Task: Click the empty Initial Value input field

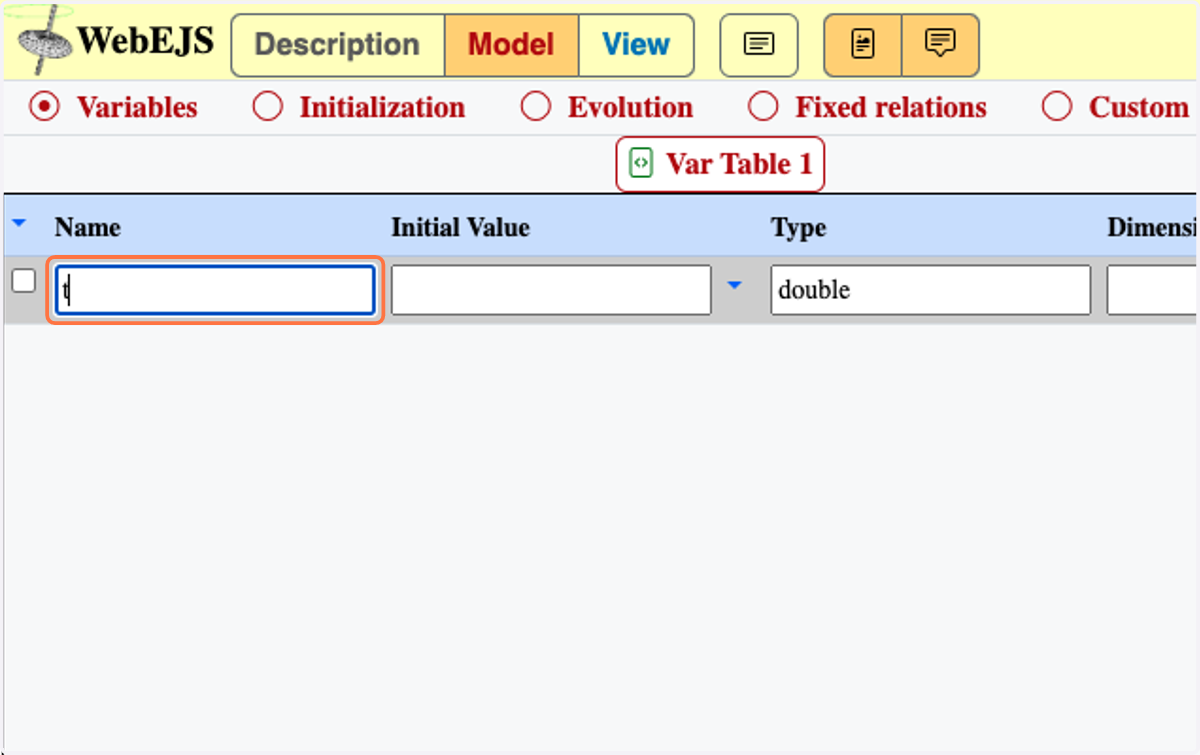Action: (551, 290)
